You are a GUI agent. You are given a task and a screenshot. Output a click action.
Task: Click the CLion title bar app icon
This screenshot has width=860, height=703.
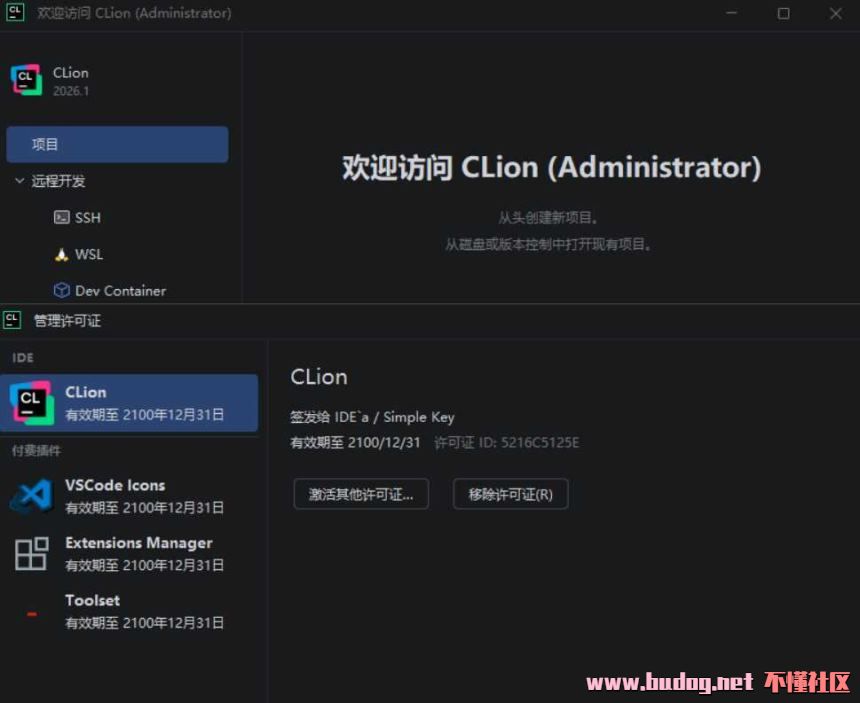click(15, 13)
